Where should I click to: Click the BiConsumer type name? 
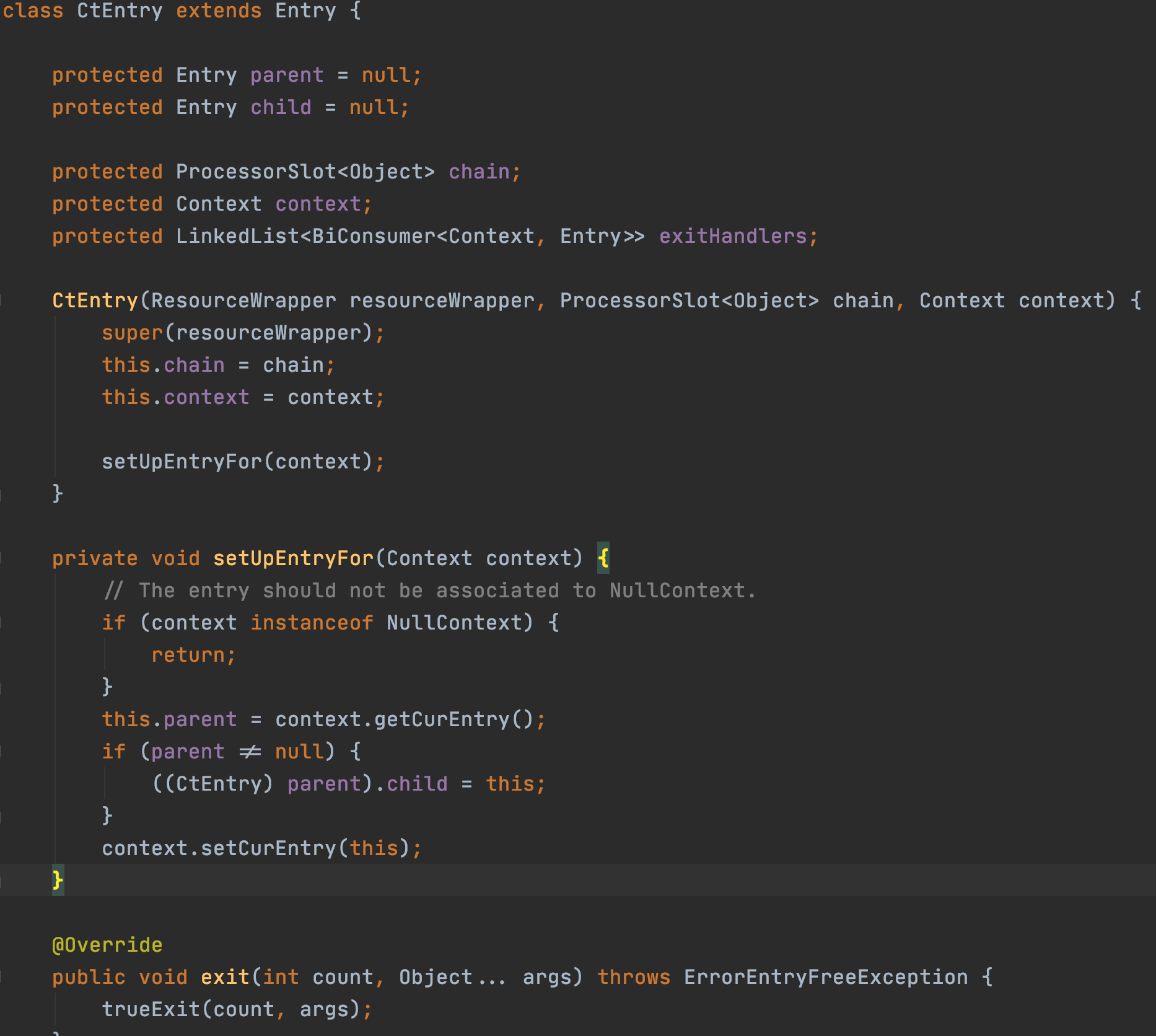(374, 237)
